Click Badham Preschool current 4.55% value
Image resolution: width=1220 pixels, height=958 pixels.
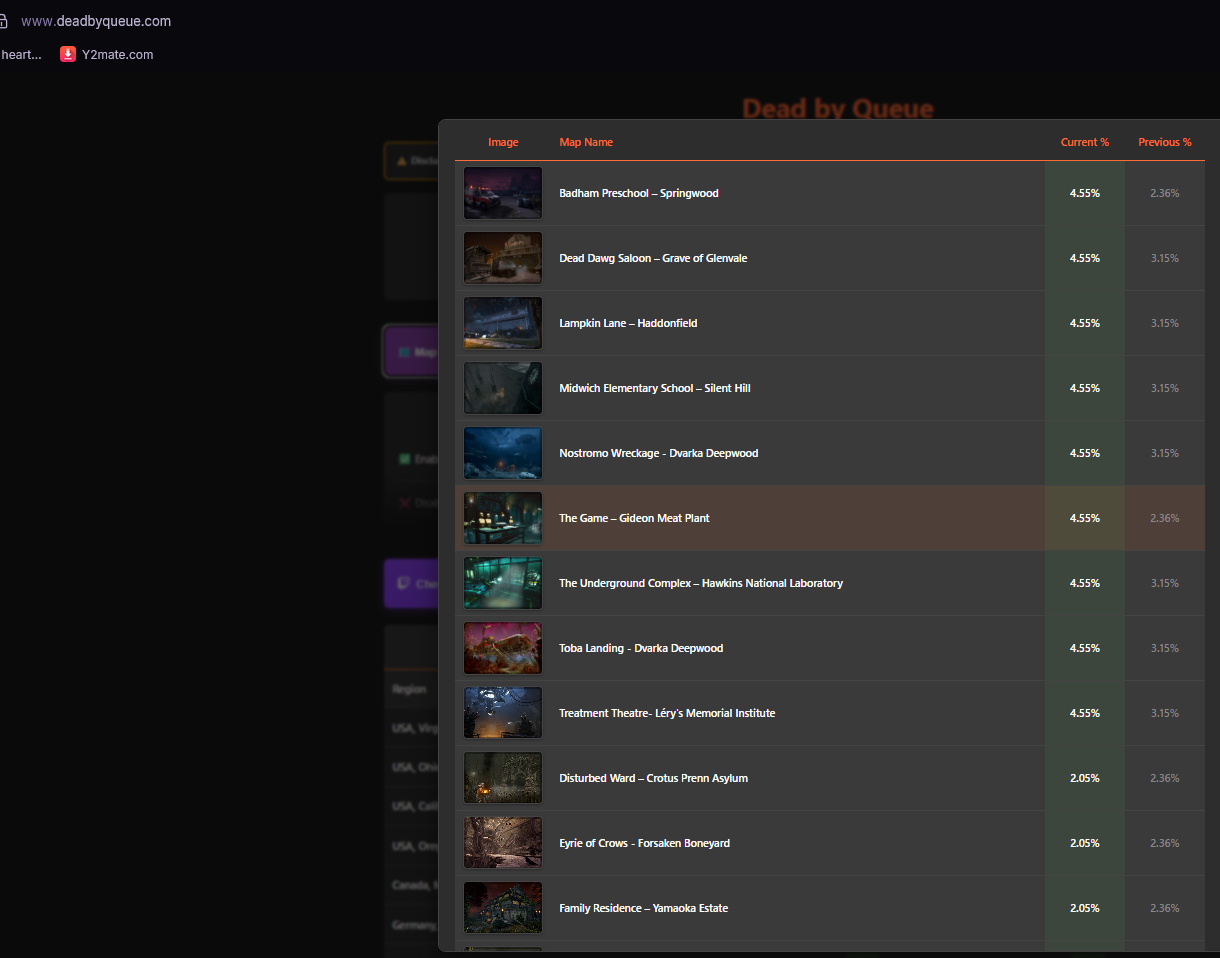1085,193
